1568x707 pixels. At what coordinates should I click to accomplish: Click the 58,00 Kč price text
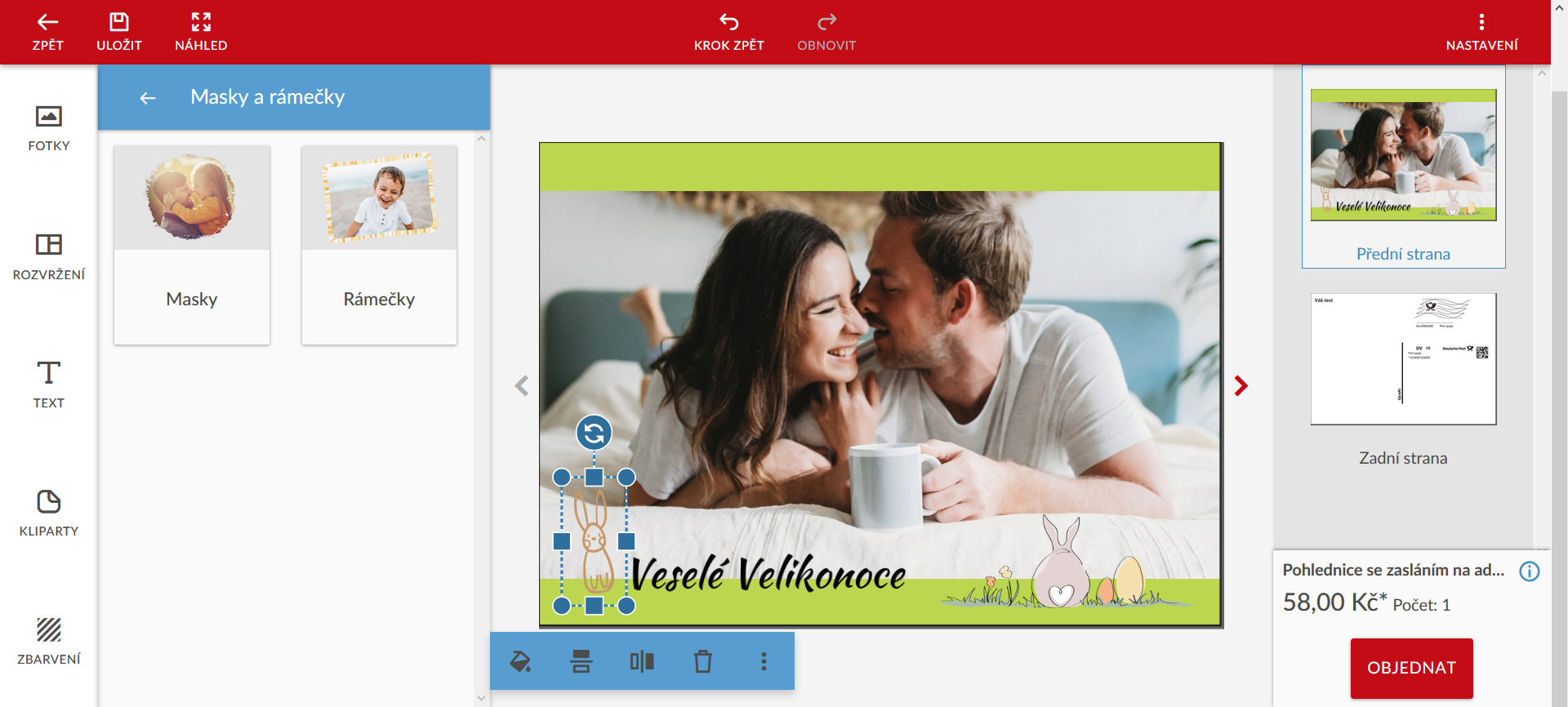pos(1334,603)
